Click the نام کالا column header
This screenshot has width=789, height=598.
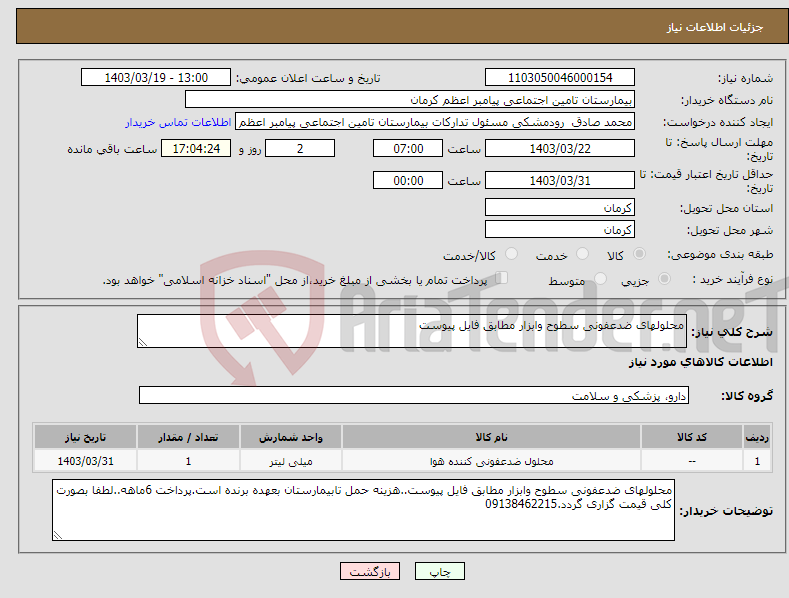(491, 437)
